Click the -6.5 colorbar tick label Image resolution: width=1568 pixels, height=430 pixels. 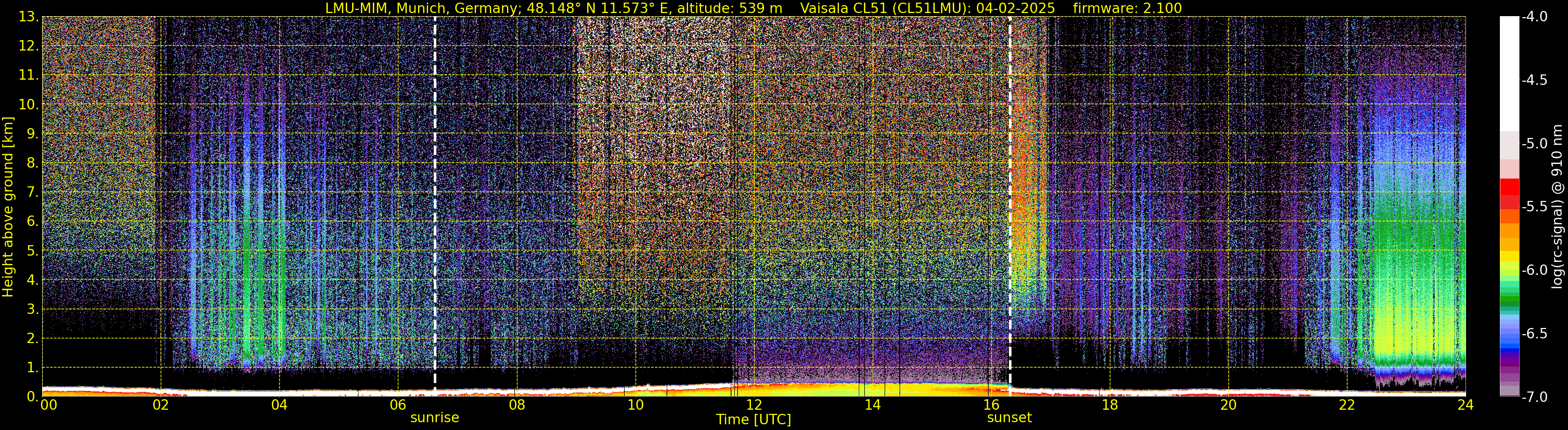coord(1535,334)
